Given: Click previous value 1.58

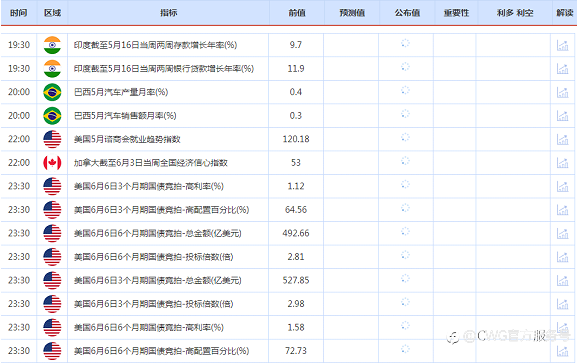Looking at the screenshot, I should [x=296, y=327].
